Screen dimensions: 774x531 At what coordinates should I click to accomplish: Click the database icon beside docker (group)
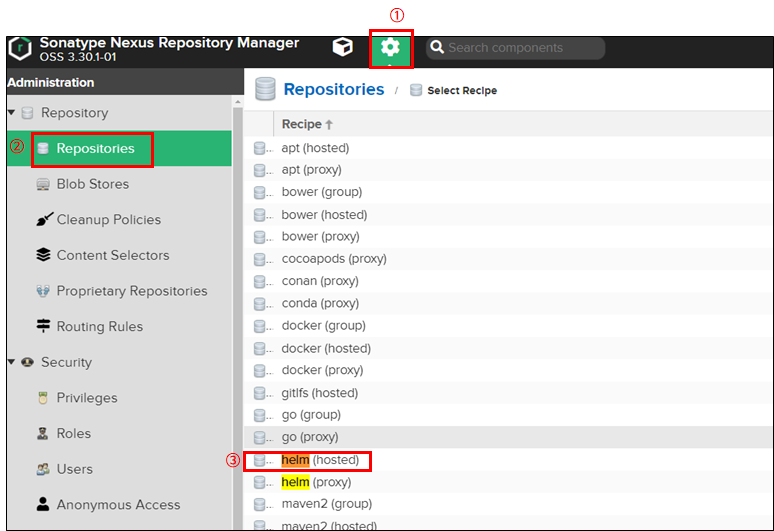(260, 326)
